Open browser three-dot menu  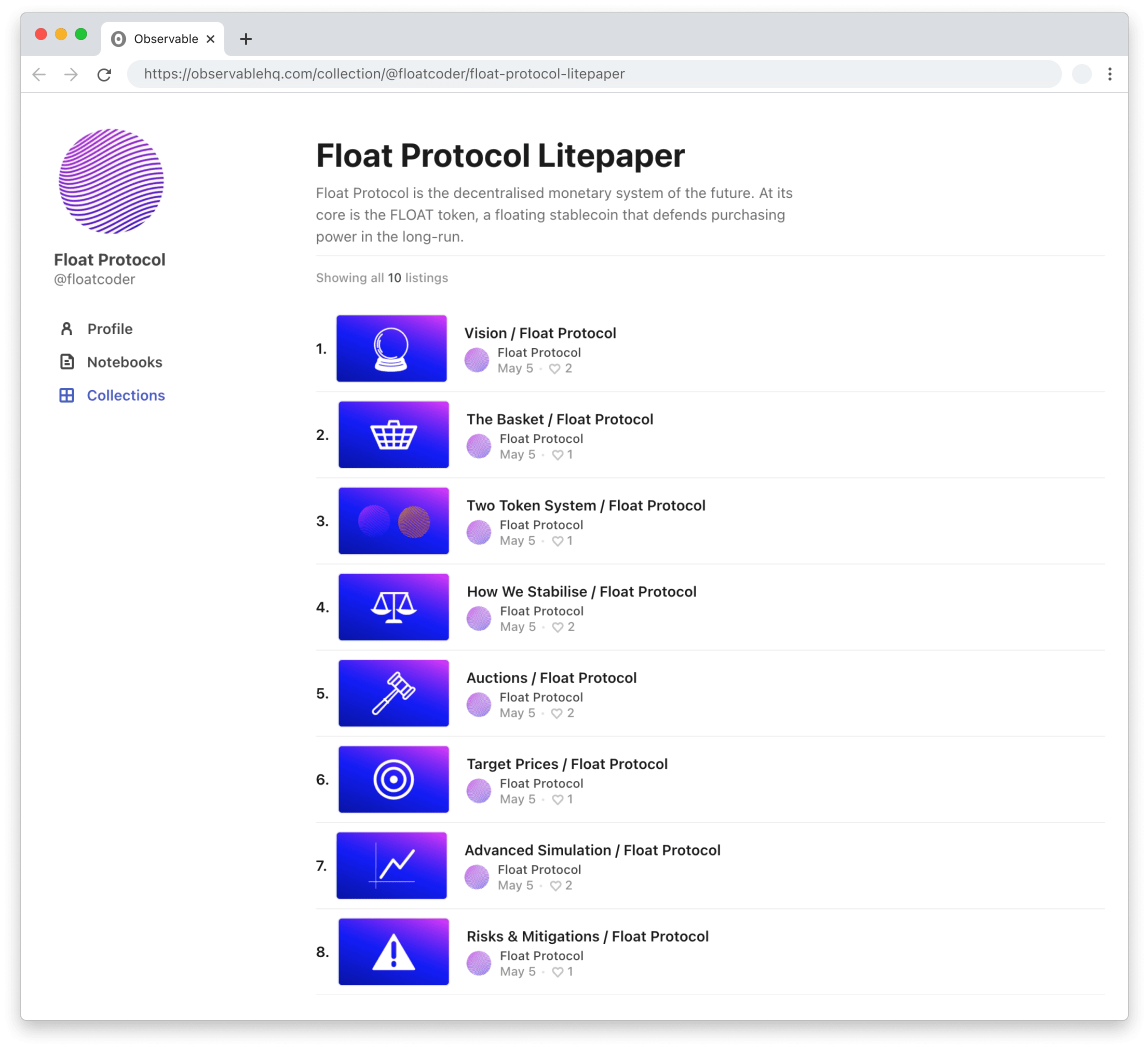click(1109, 74)
